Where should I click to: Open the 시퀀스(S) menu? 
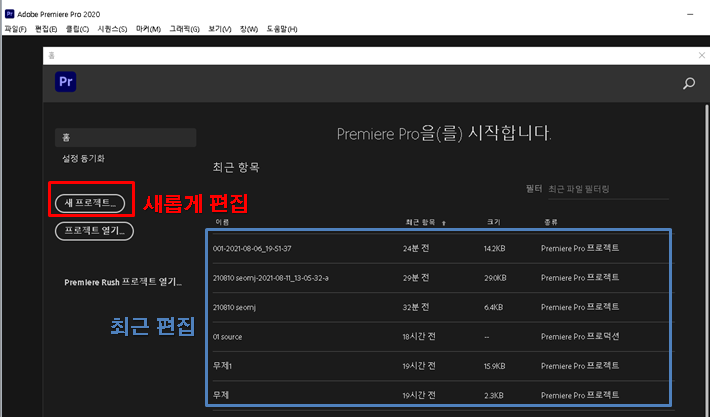tap(112, 29)
